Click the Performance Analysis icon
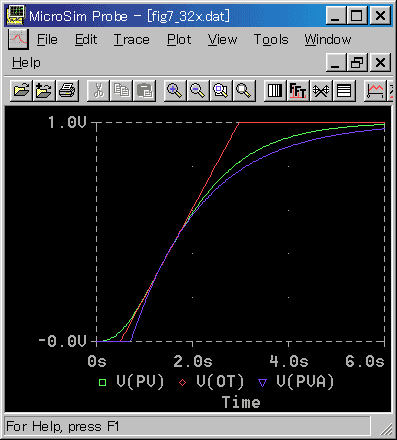The image size is (397, 440). pos(321,90)
